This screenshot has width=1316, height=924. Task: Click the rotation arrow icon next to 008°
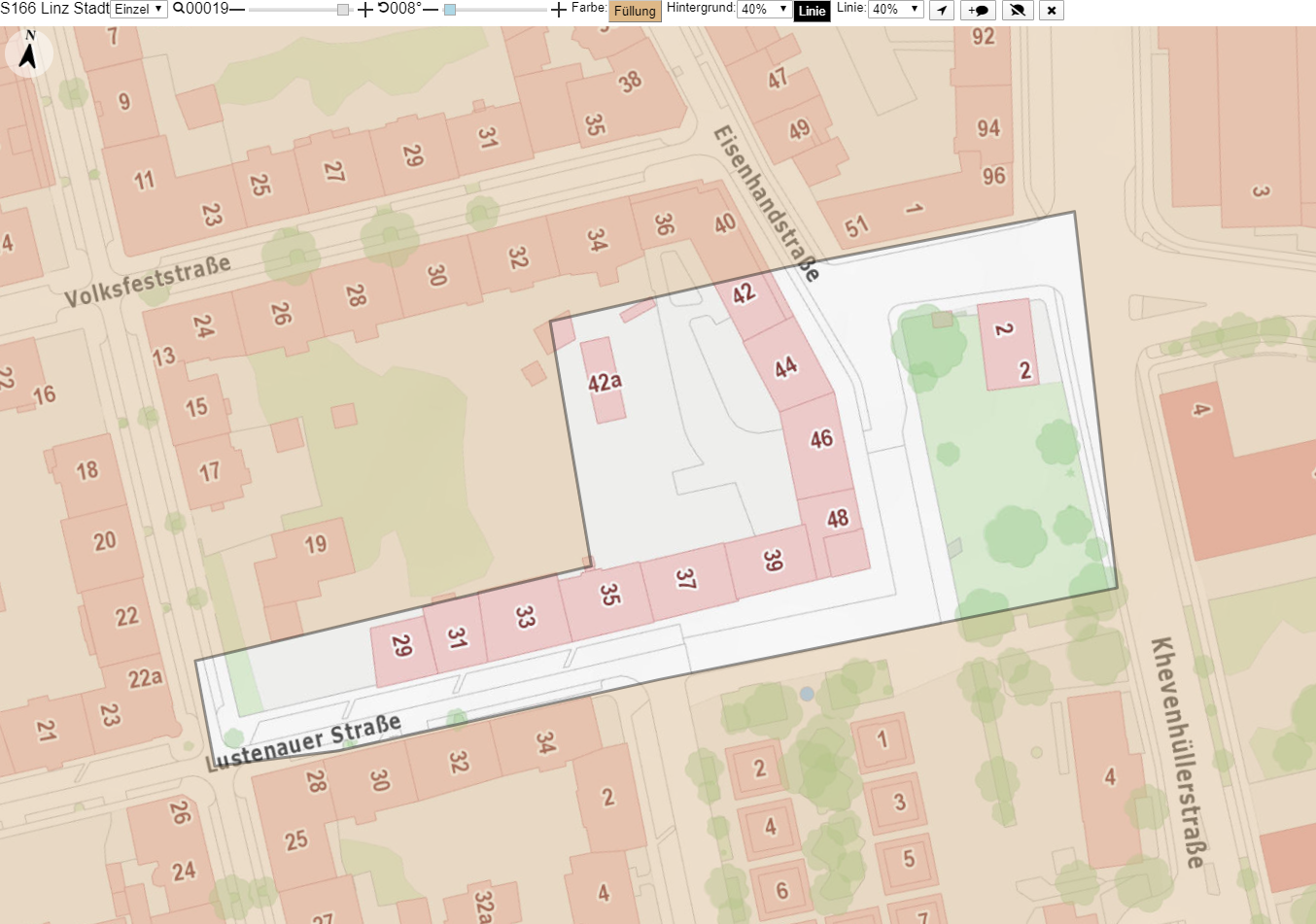383,9
